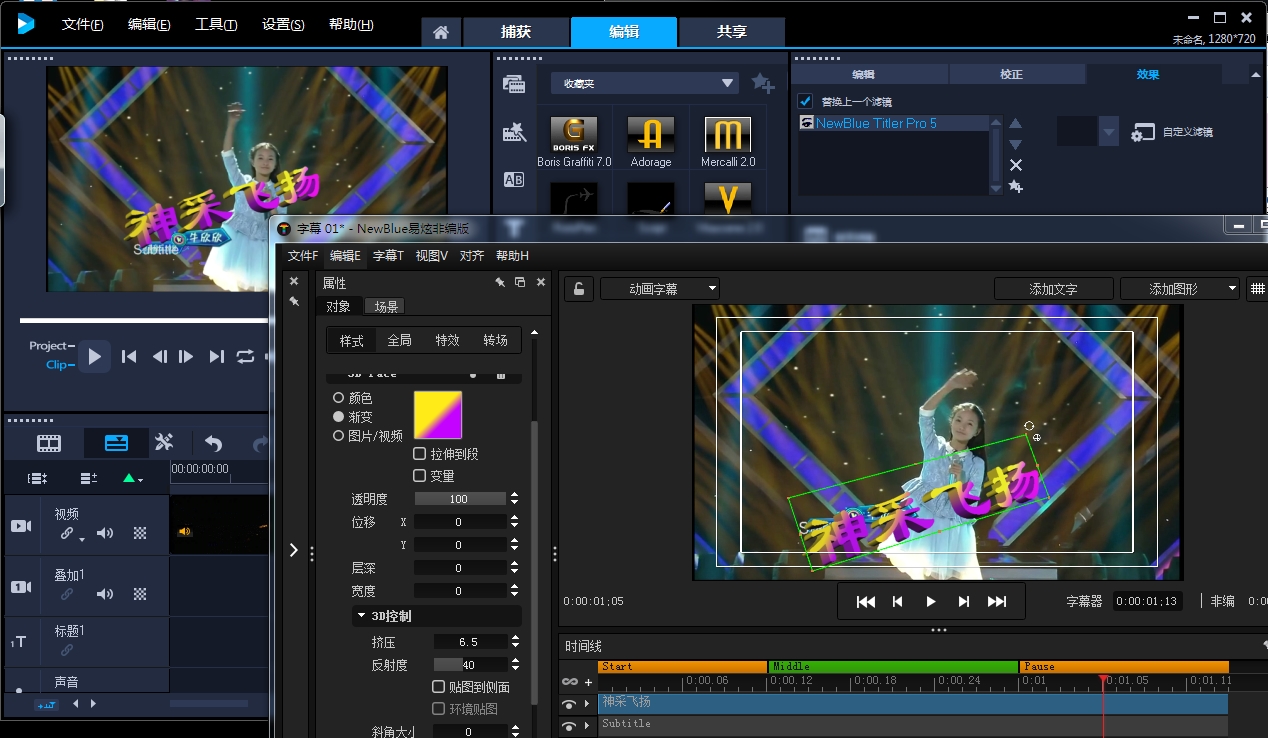Hide the 神采飞扬 layer eye icon

569,703
